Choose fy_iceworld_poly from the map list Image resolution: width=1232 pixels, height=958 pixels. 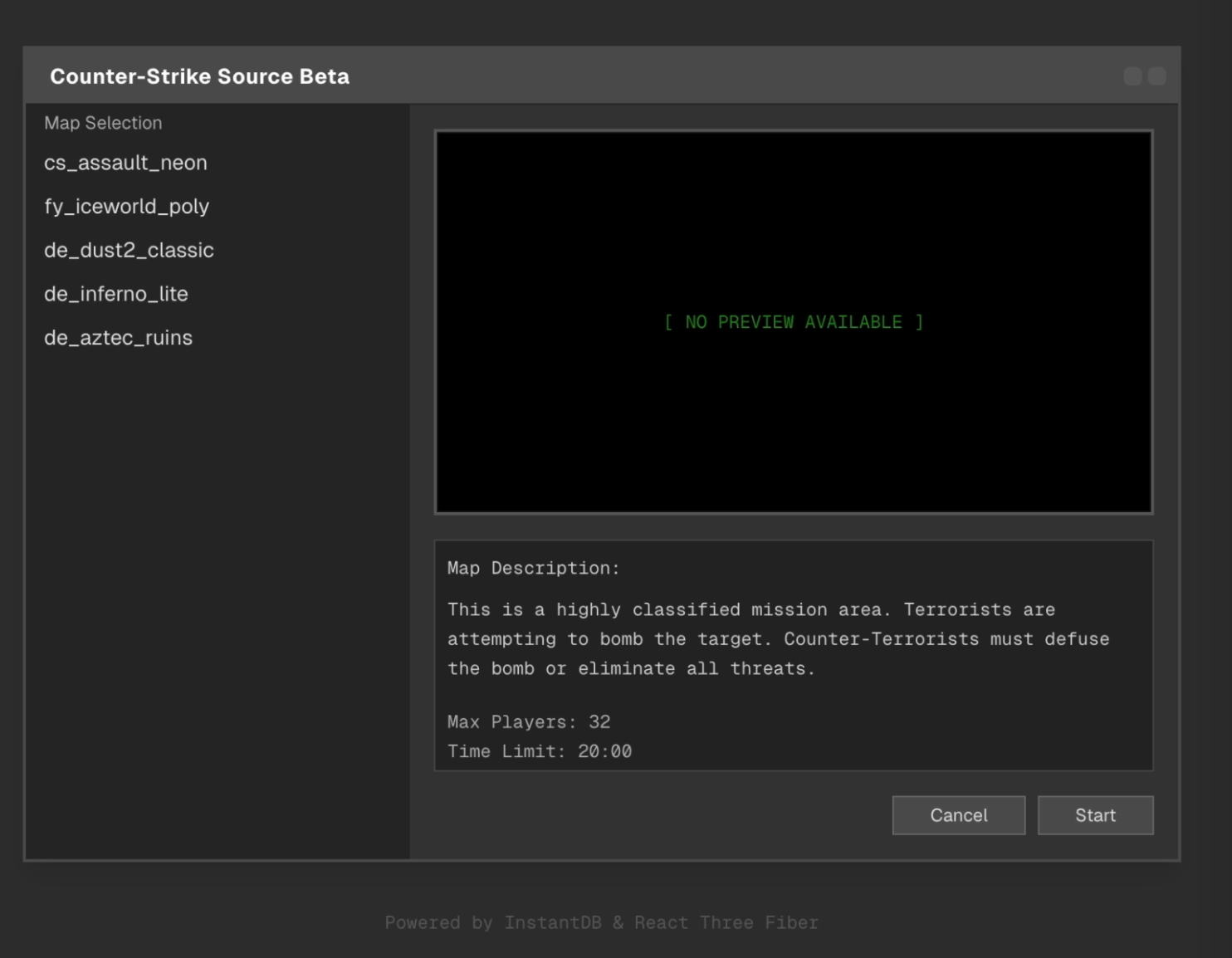[126, 207]
